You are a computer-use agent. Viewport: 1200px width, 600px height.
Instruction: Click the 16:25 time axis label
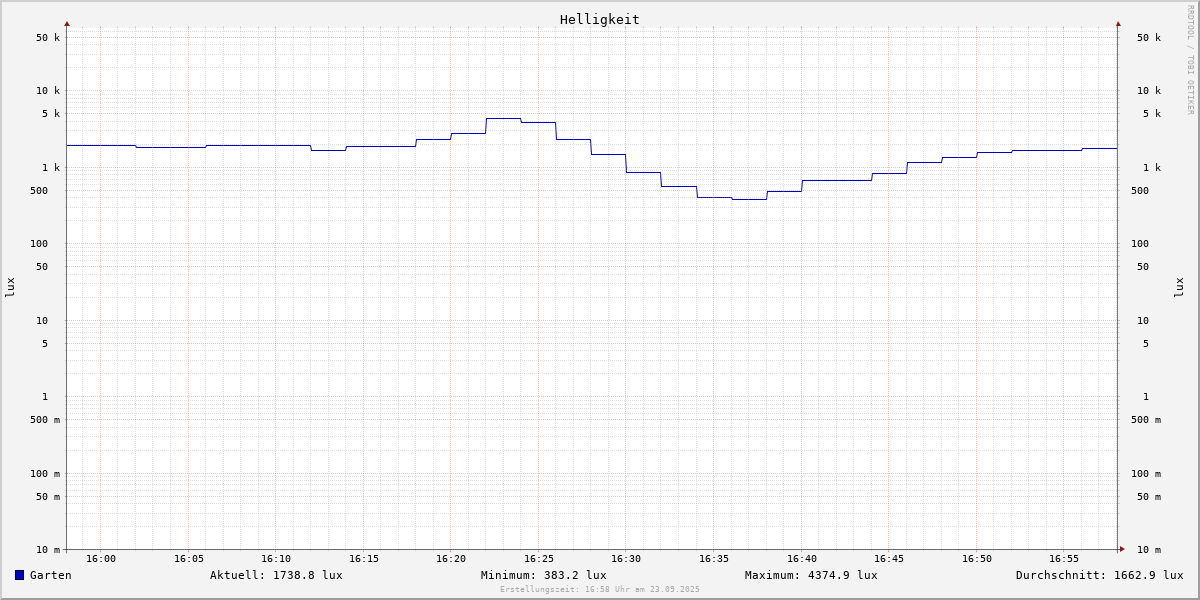(x=539, y=559)
